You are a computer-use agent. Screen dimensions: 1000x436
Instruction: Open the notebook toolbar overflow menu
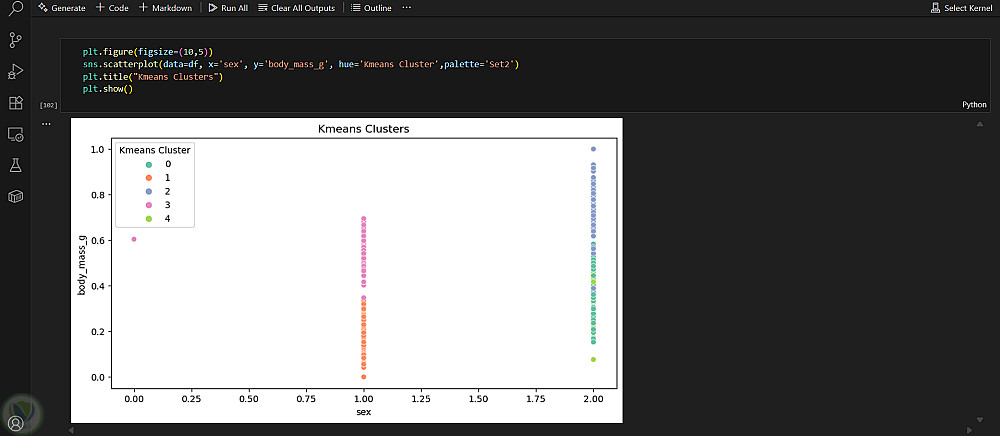(x=406, y=7)
